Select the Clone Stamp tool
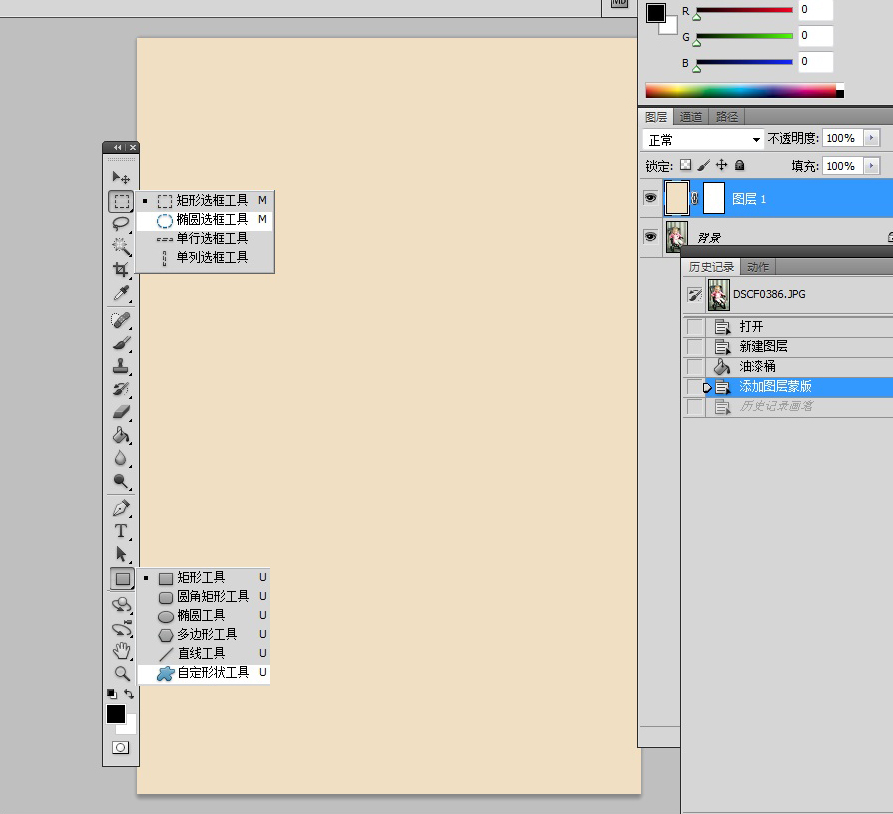Screen dimensions: 893x814 121,366
